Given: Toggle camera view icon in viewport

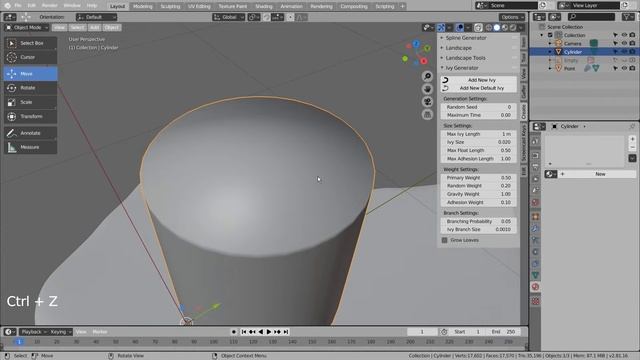Looking at the screenshot, I should [x=427, y=102].
